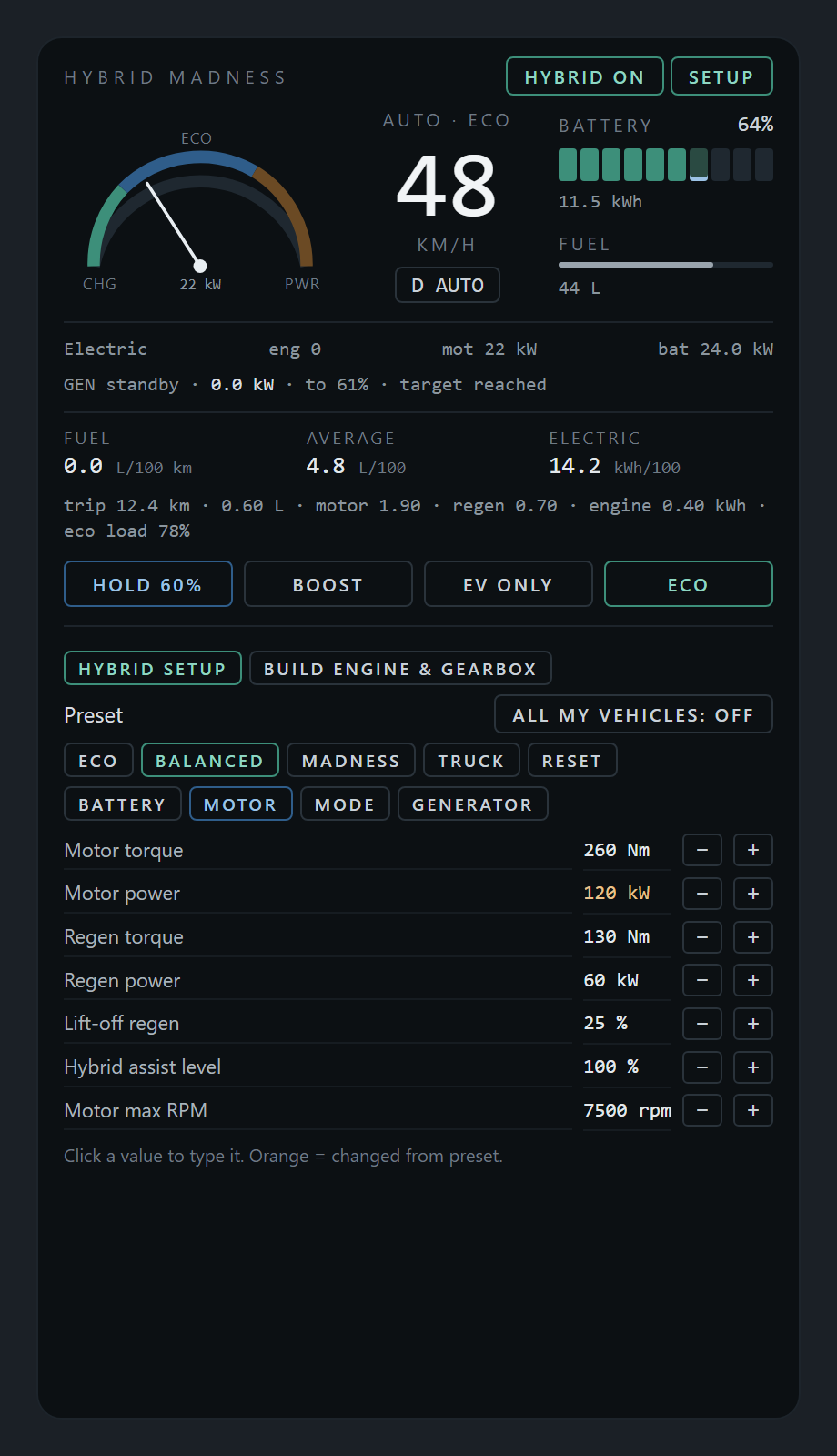Open BUILD ENGINE & GEARBOX tab
Viewport: 837px width, 1456px height.
(x=400, y=669)
